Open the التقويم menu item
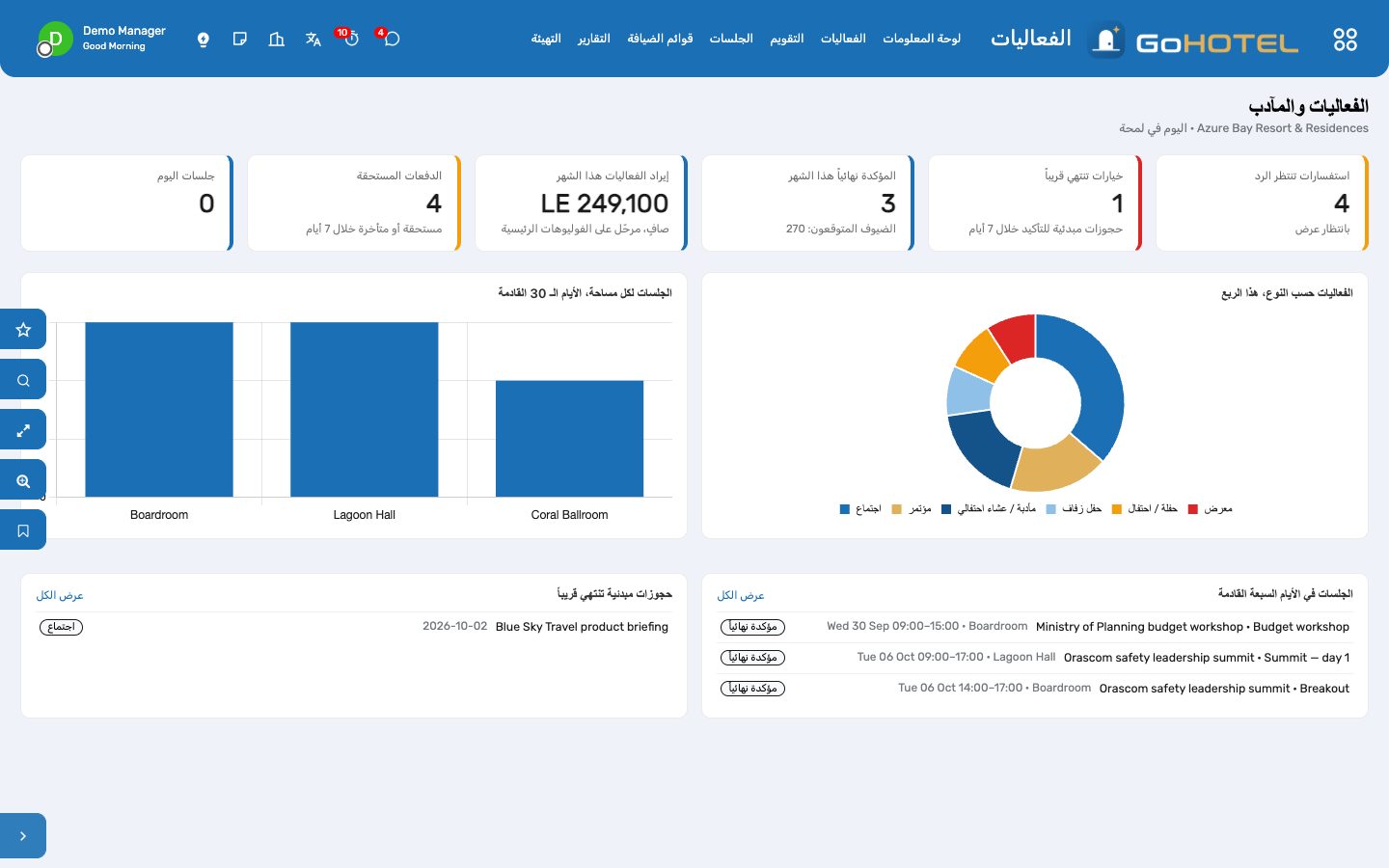Viewport: 1389px width, 868px height. 787,39
